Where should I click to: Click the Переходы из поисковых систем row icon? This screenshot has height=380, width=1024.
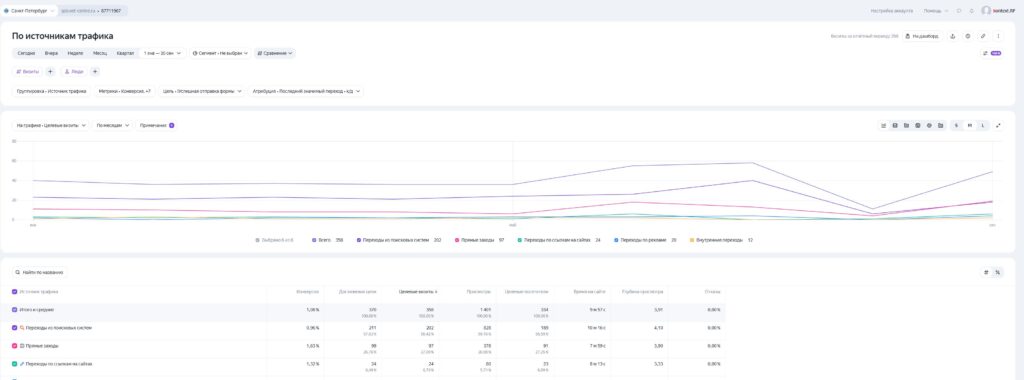(x=22, y=328)
